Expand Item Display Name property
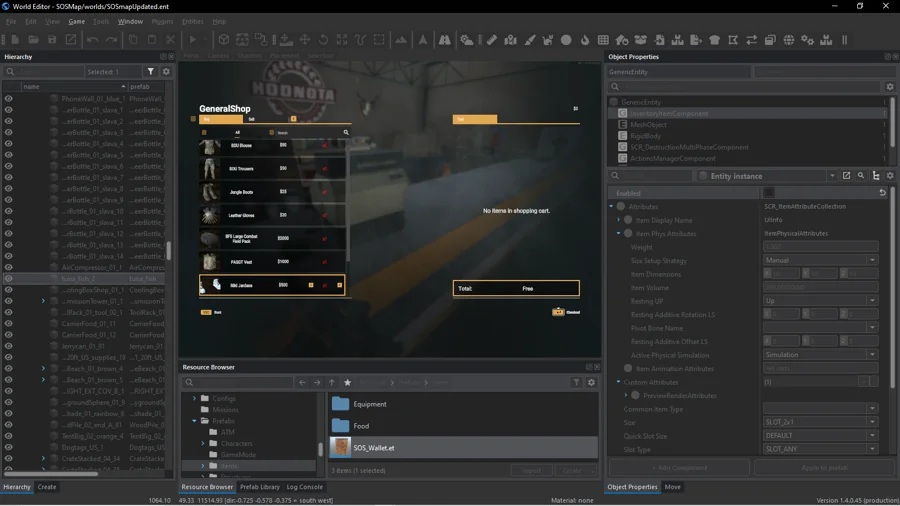The width and height of the screenshot is (900, 506). [619, 220]
